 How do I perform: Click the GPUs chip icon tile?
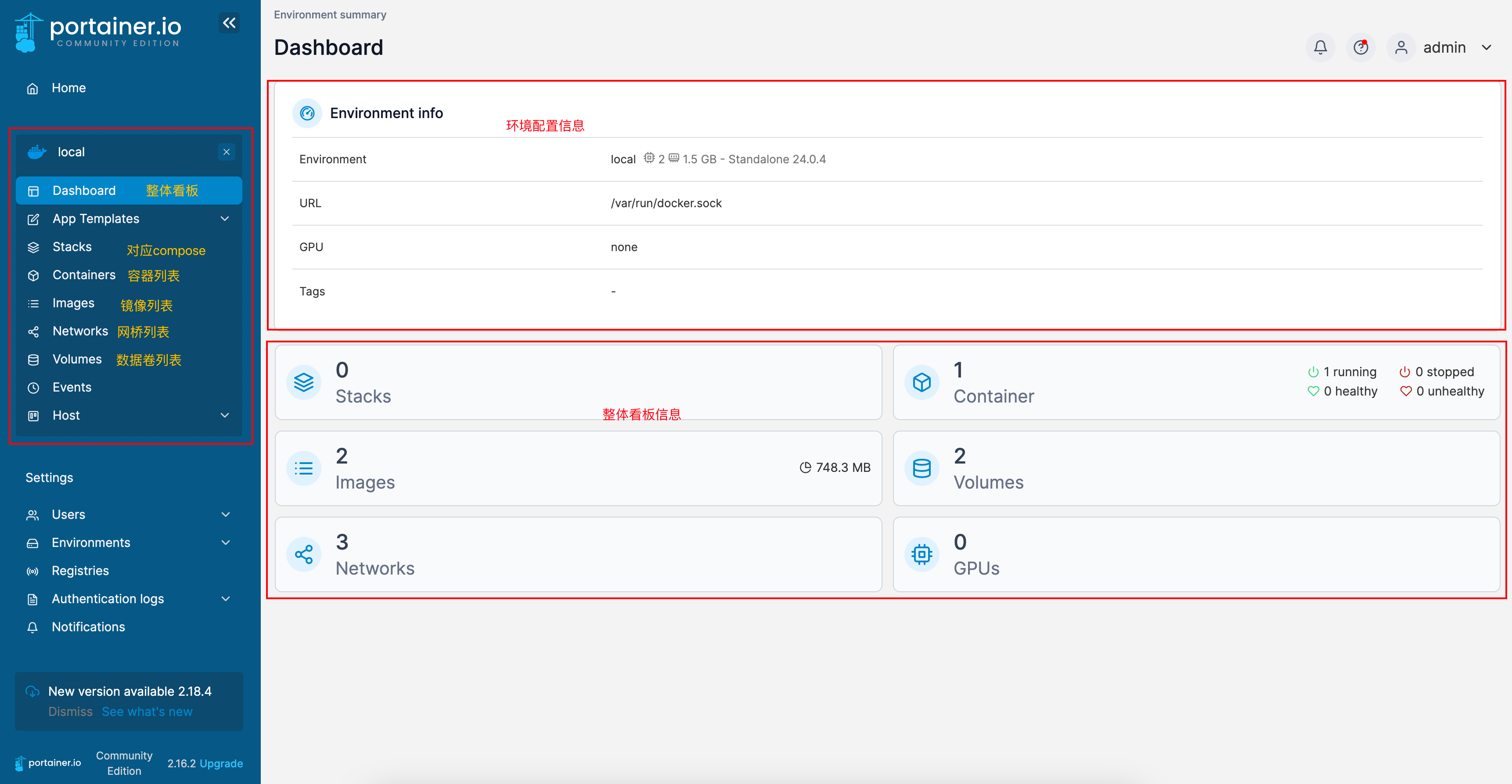click(x=922, y=554)
